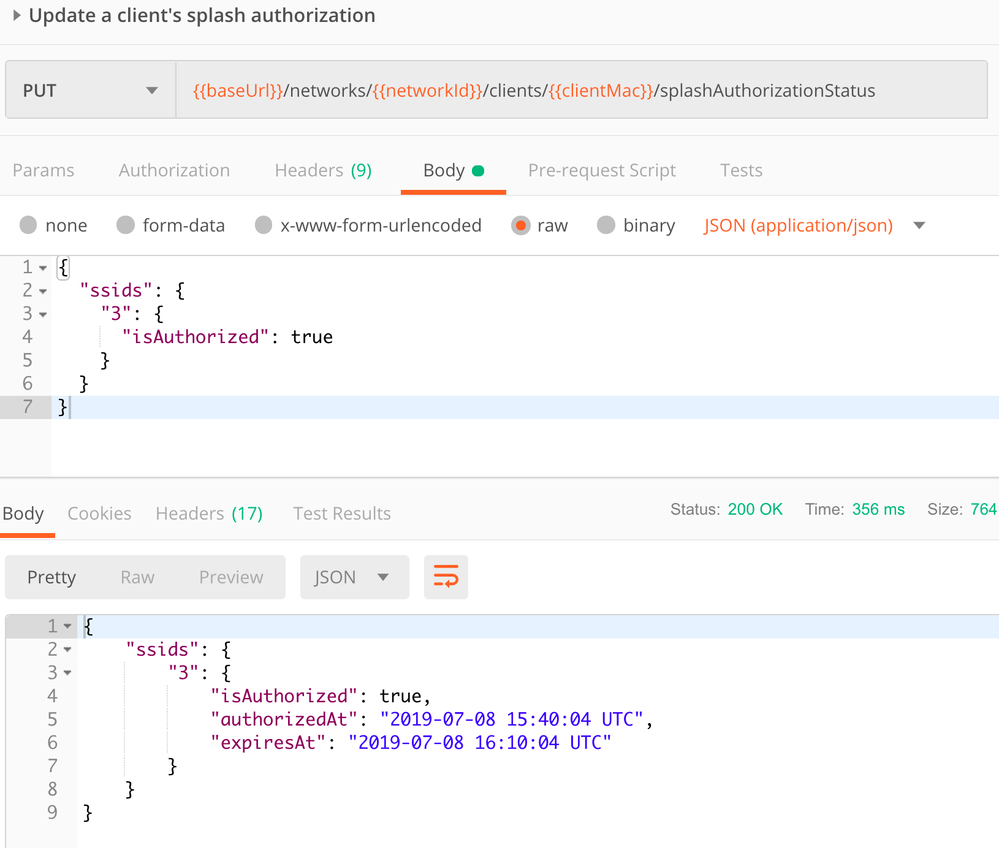Click the "2019-07-08 16:10:04 UTC" value

pos(480,742)
